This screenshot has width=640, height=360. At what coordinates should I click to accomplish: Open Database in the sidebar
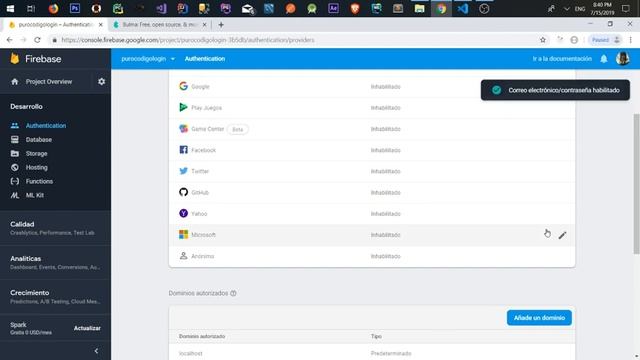(39, 140)
